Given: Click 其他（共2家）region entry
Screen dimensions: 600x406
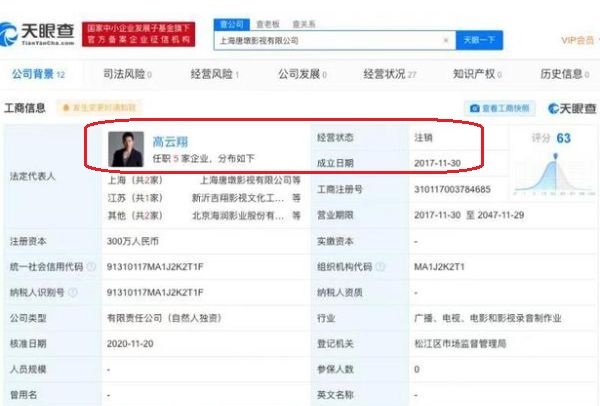Looking at the screenshot, I should (135, 215).
